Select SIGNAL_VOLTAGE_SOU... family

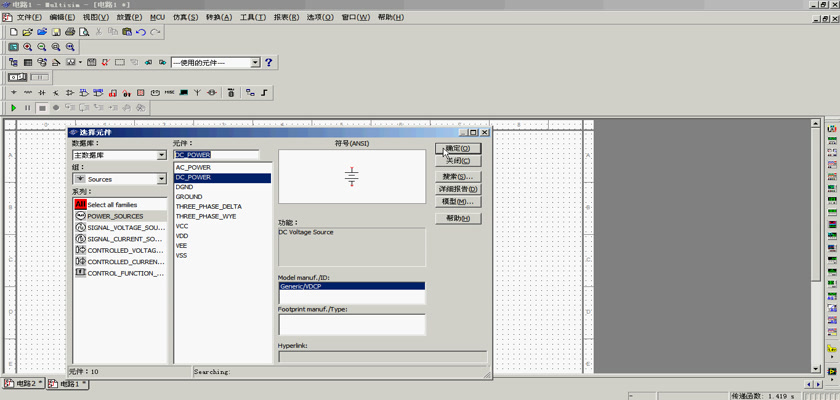pos(120,228)
